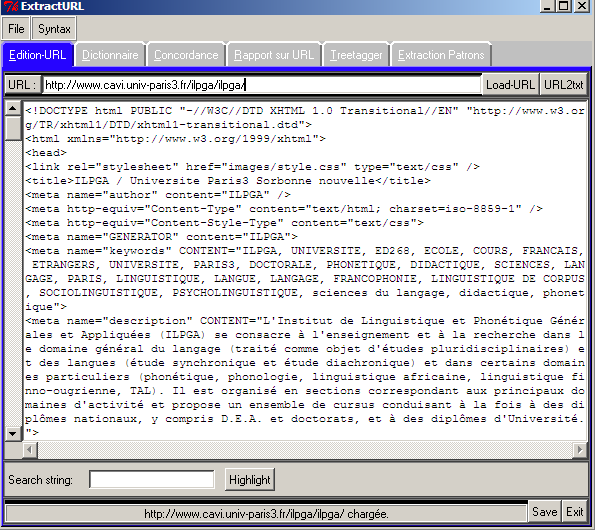The image size is (595, 530).
Task: Click the URL2txt button
Action: pos(564,85)
